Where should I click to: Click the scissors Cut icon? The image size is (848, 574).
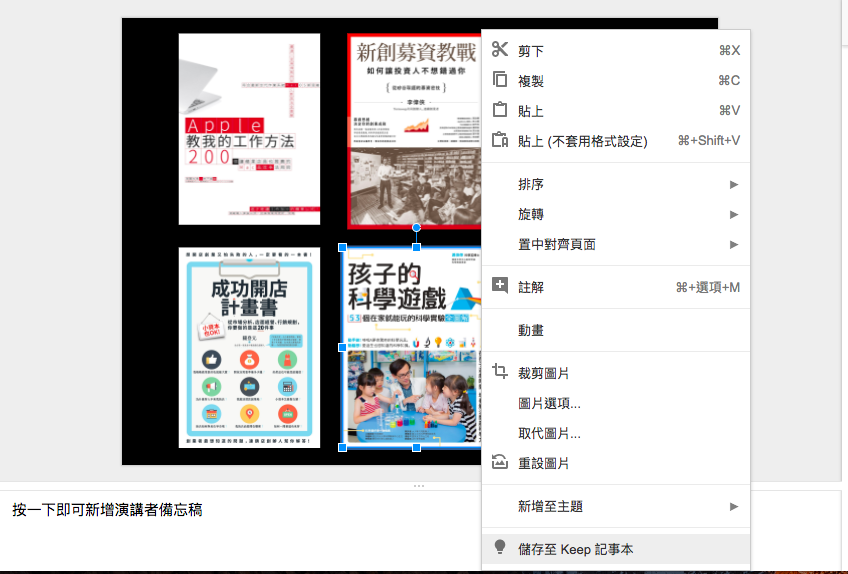500,50
